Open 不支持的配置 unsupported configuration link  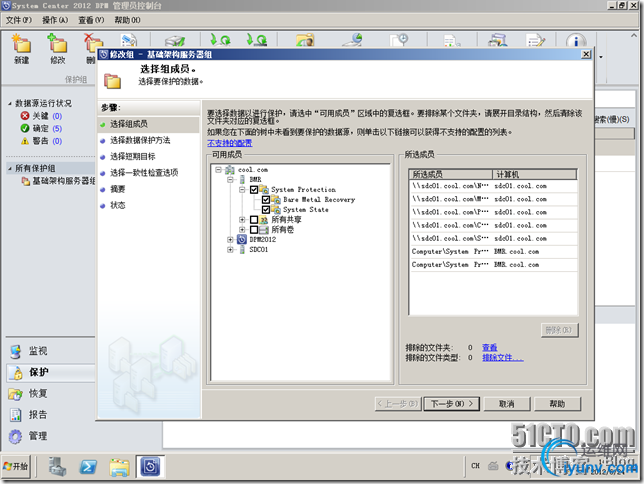(230, 143)
